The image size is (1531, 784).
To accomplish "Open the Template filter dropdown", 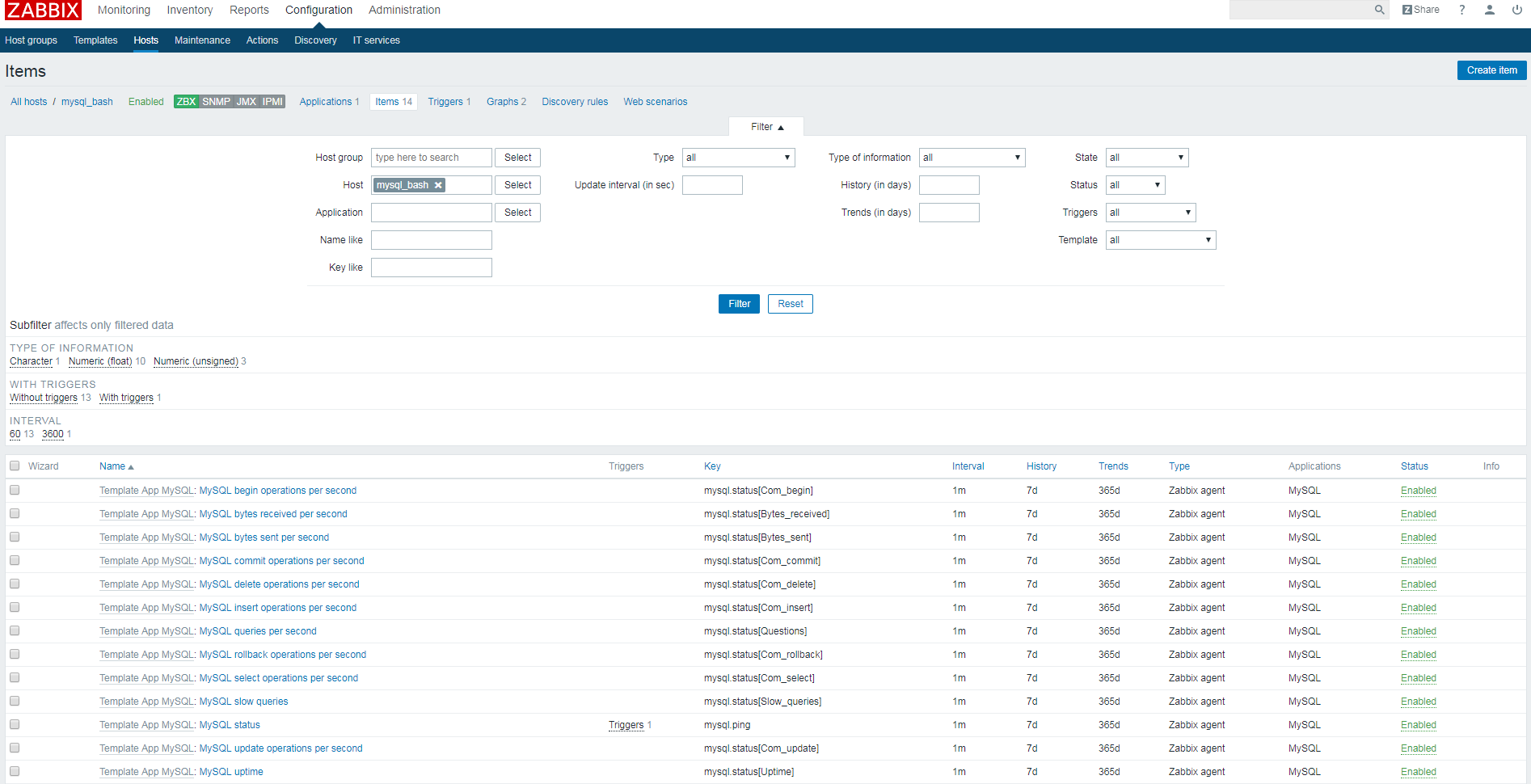I will (1161, 240).
